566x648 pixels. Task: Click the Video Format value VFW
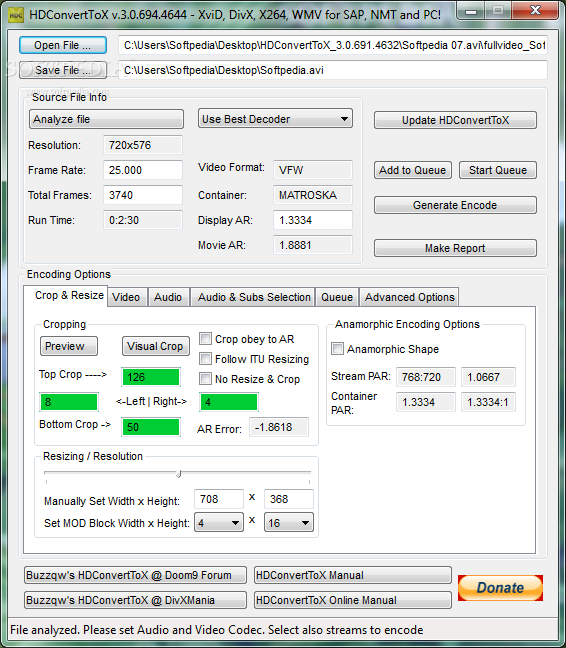(313, 170)
